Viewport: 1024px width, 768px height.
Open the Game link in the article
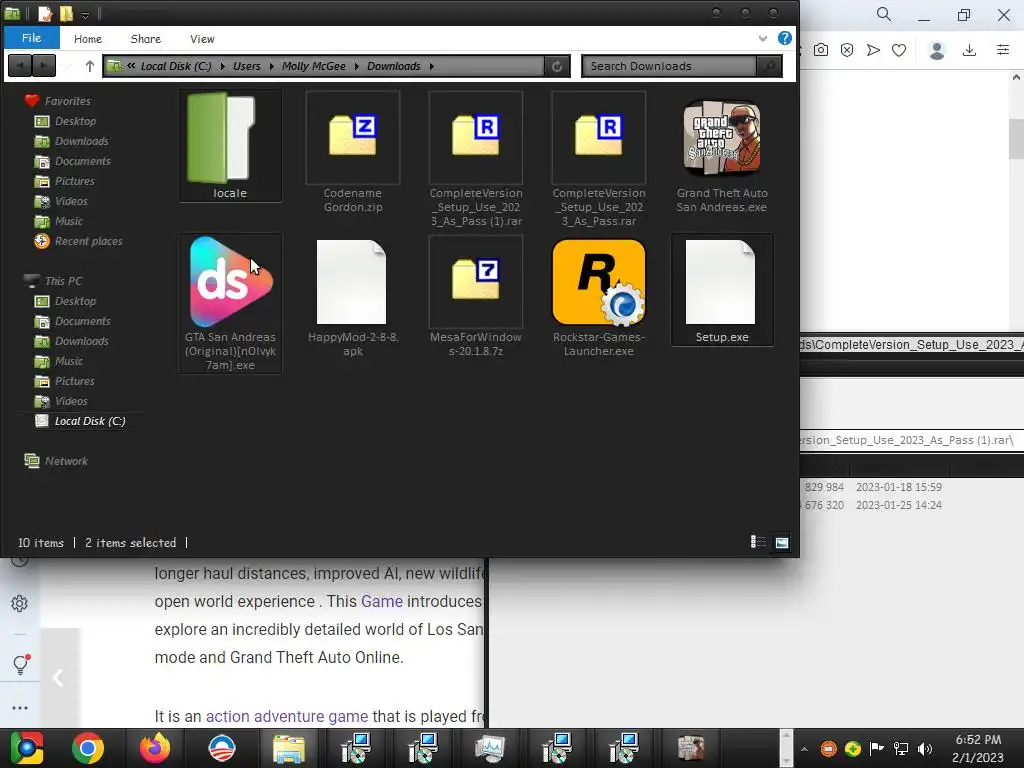[x=382, y=601]
